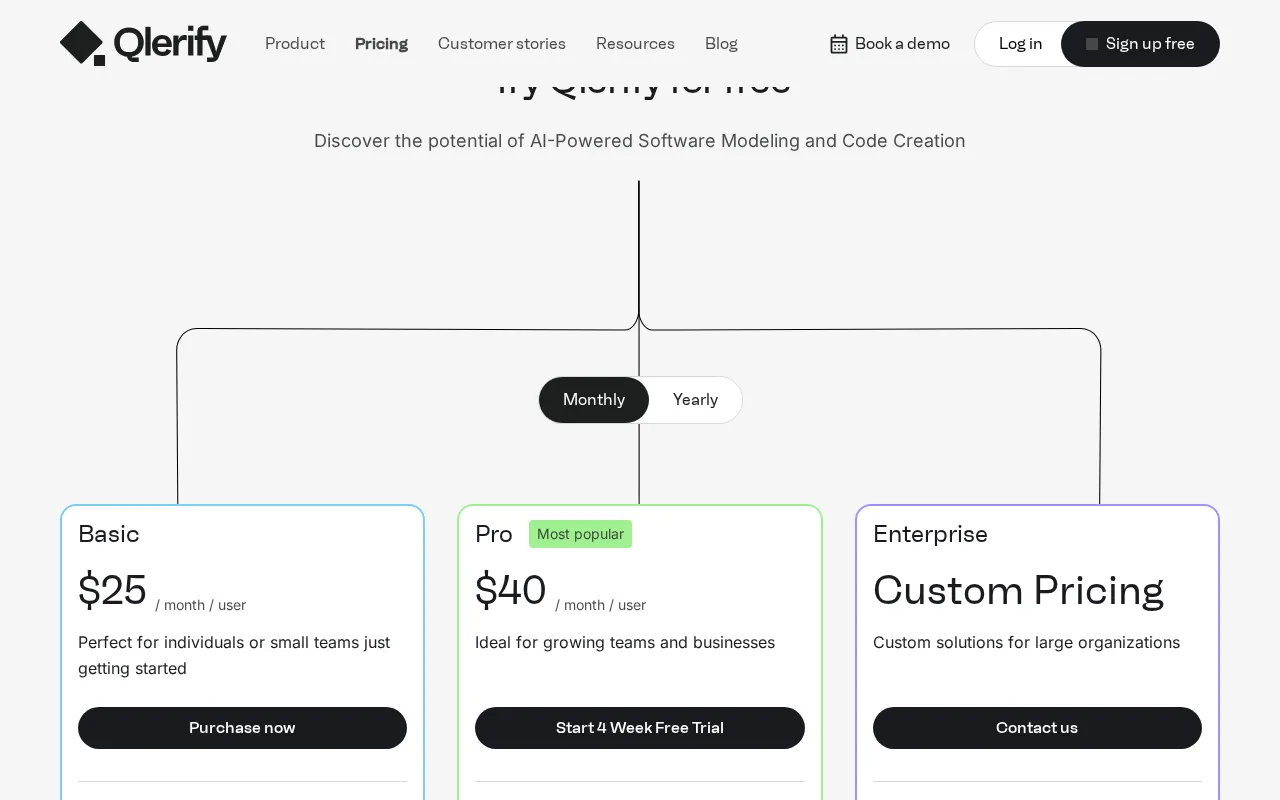The width and height of the screenshot is (1280, 800).
Task: Go to the Pricing page
Action: tap(381, 44)
